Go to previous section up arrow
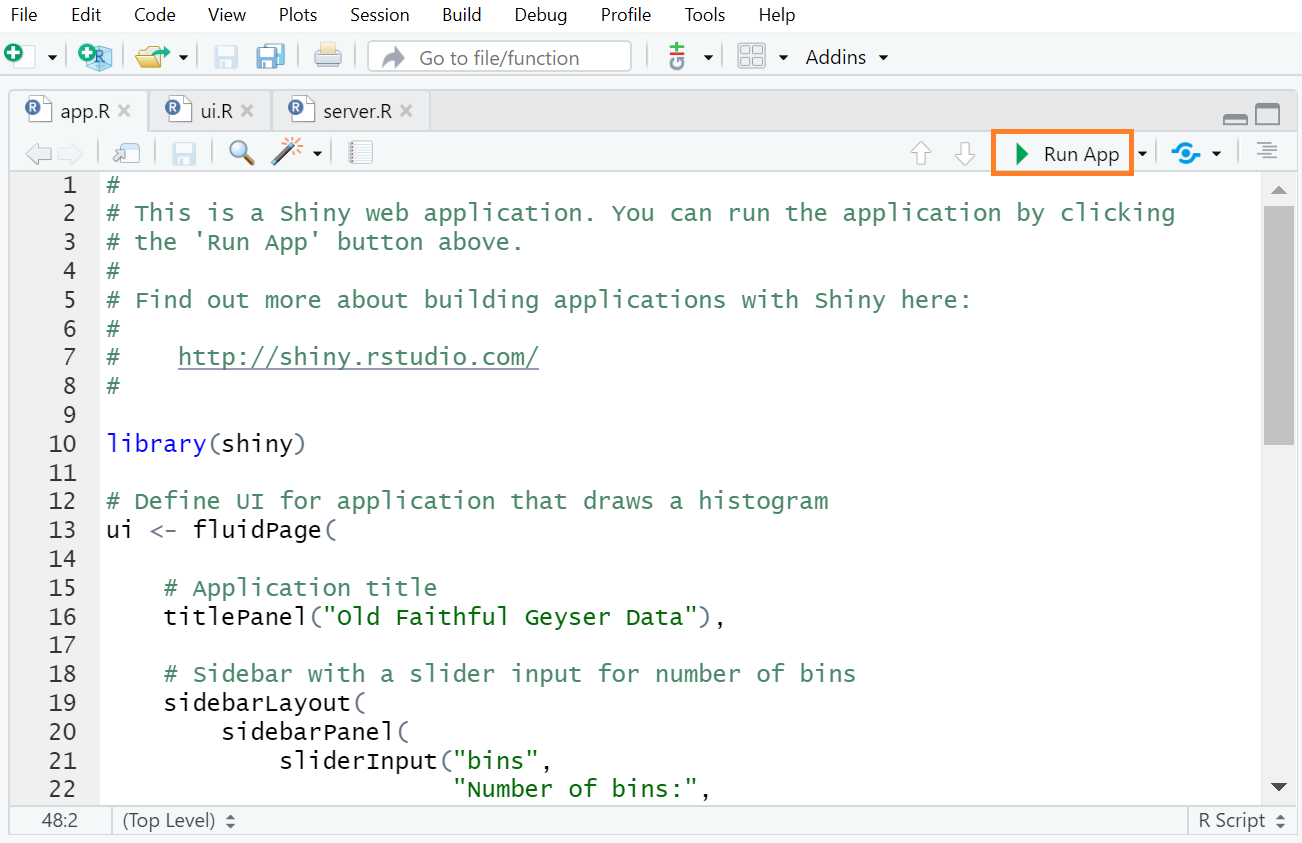Viewport: 1302px width, 843px height. coord(921,153)
